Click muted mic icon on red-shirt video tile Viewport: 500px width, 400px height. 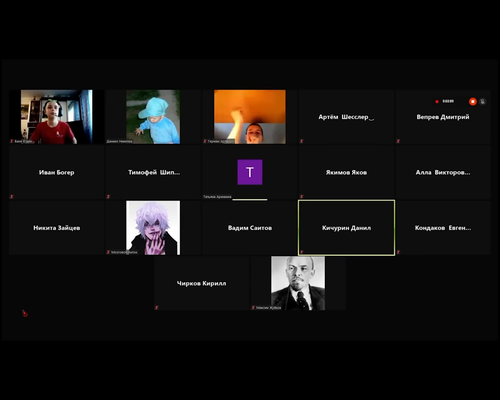coord(12,141)
